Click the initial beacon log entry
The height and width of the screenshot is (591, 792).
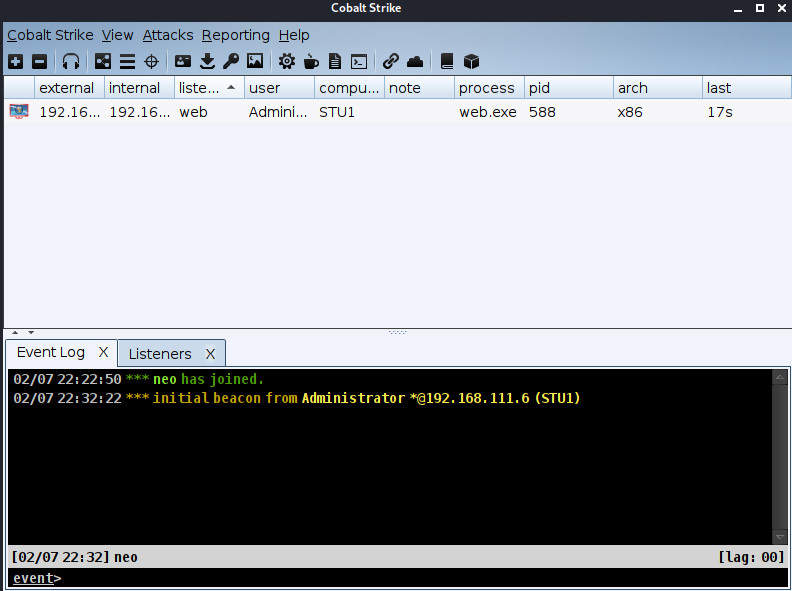click(296, 398)
